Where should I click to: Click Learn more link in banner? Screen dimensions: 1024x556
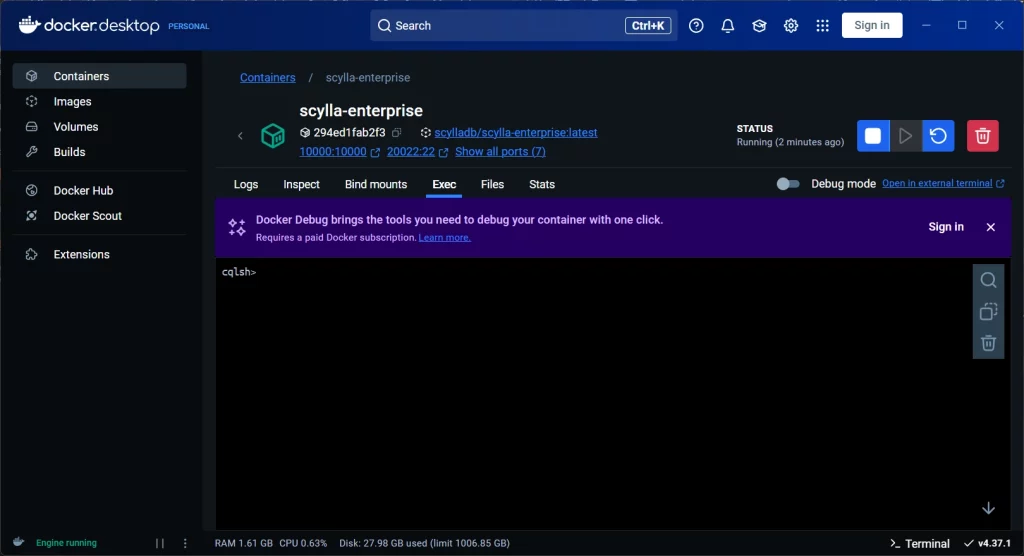click(x=444, y=237)
